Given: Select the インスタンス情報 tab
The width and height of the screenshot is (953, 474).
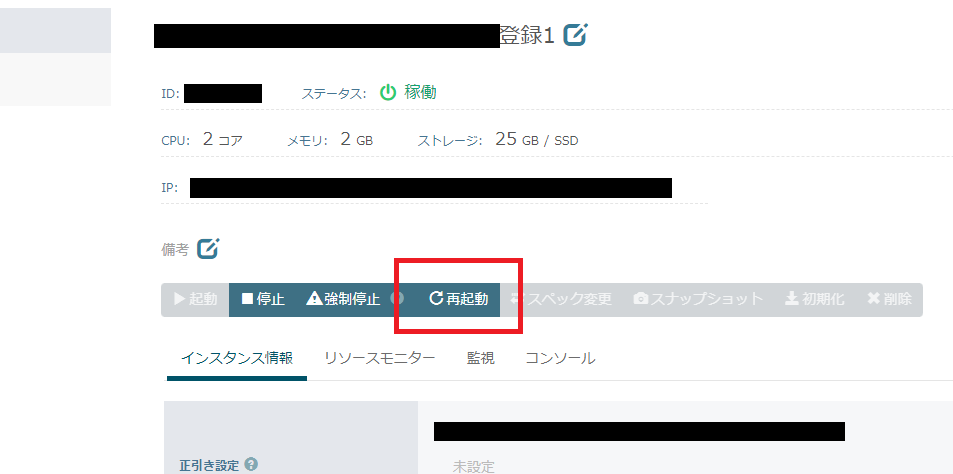Looking at the screenshot, I should pos(236,358).
